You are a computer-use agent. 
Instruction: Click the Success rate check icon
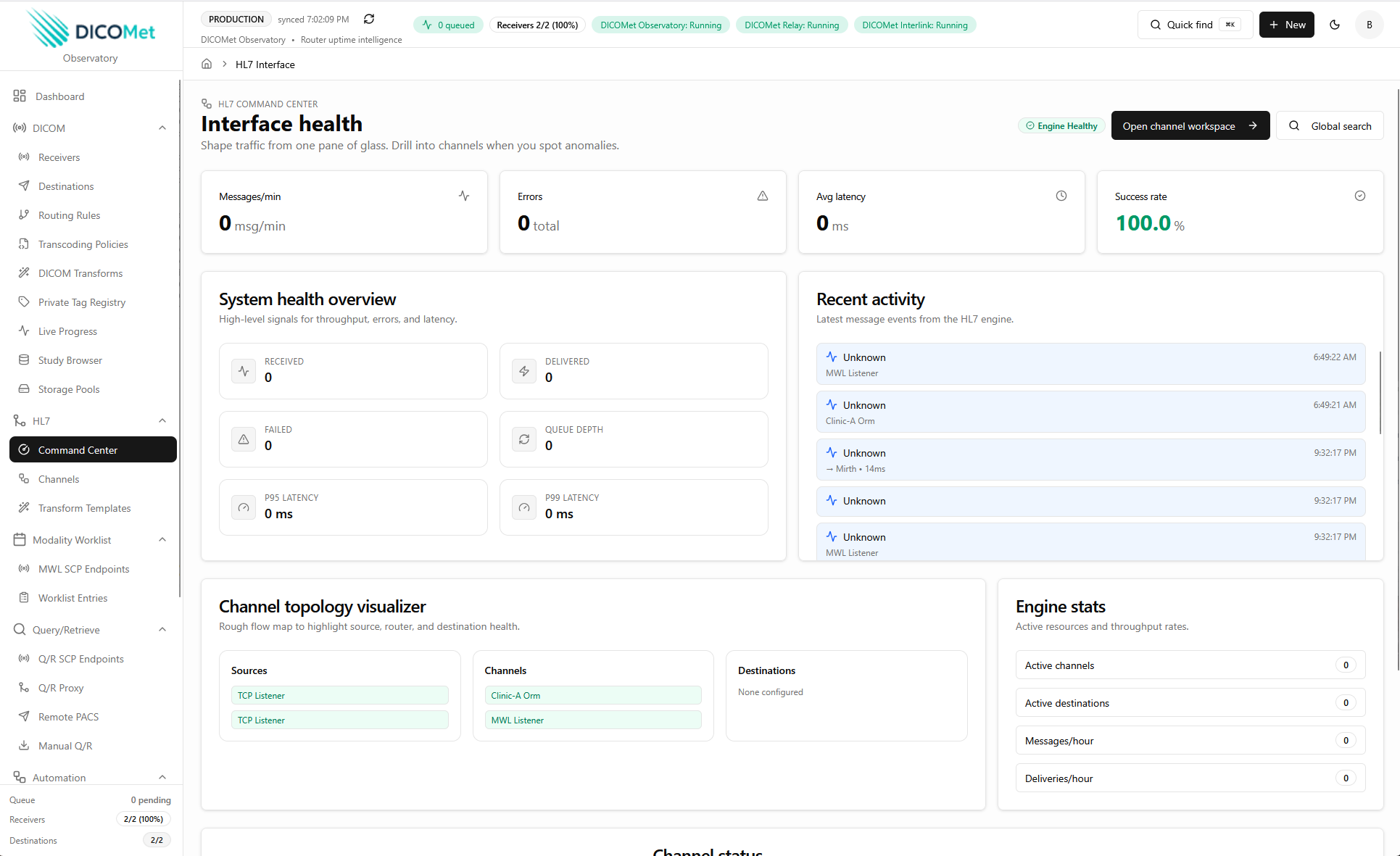1360,196
